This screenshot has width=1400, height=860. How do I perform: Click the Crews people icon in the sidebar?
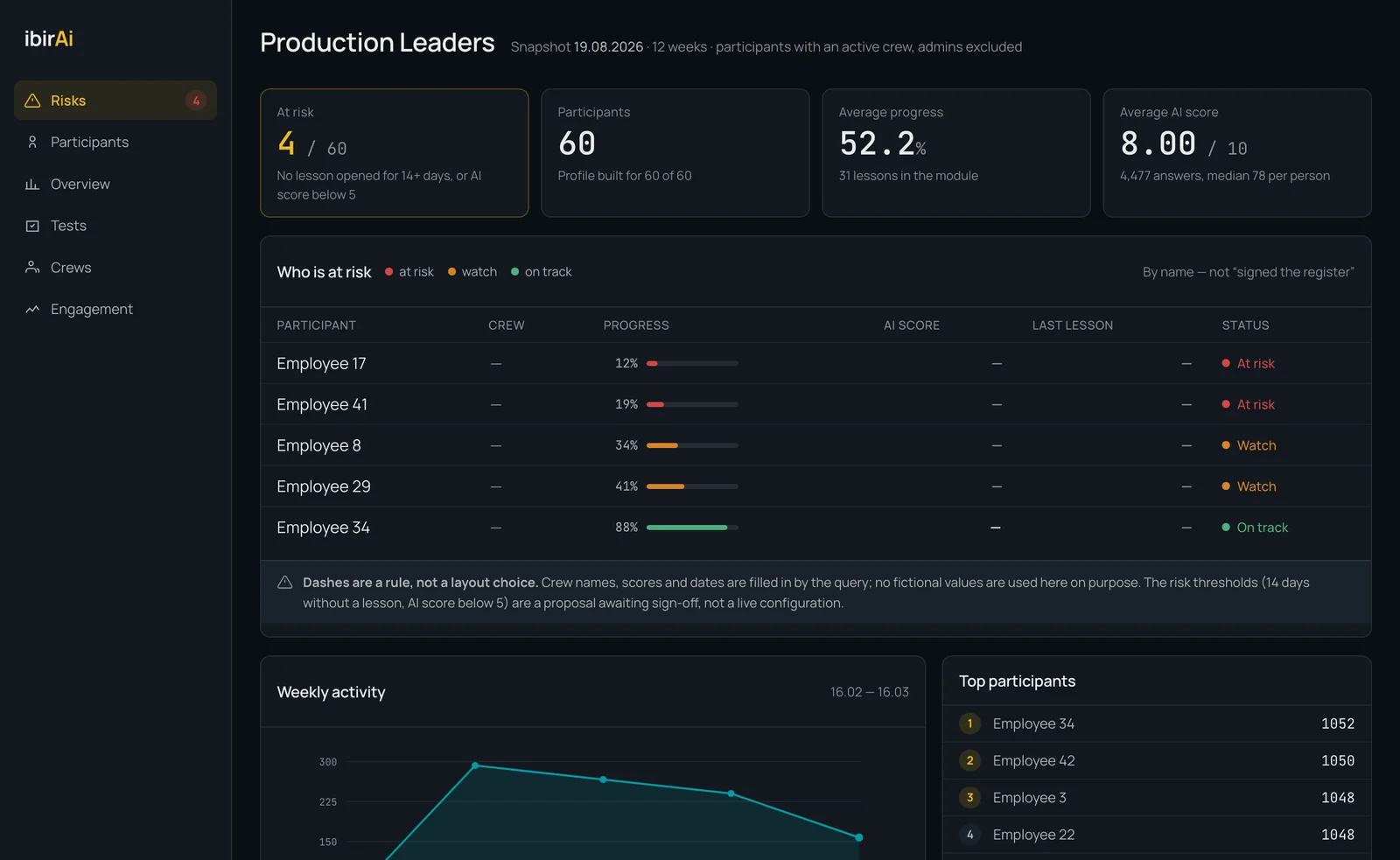[32, 268]
